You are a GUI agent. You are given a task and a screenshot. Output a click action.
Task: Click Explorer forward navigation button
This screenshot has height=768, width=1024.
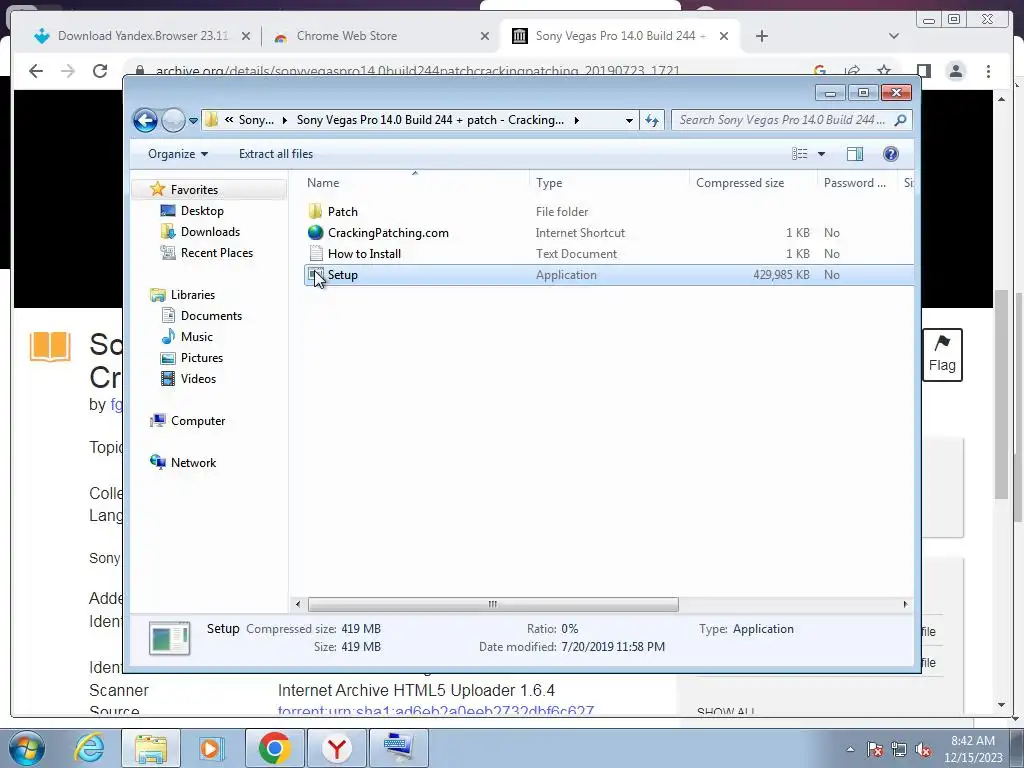[x=173, y=120]
